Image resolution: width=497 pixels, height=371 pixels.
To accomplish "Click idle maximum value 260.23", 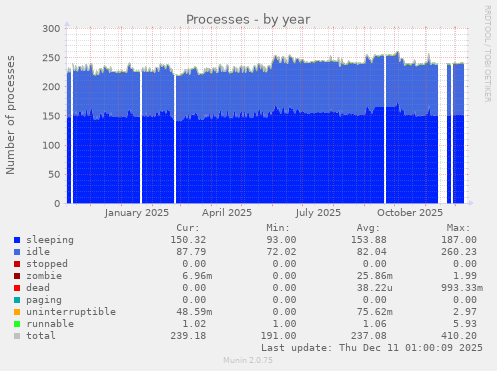I will click(x=459, y=252).
